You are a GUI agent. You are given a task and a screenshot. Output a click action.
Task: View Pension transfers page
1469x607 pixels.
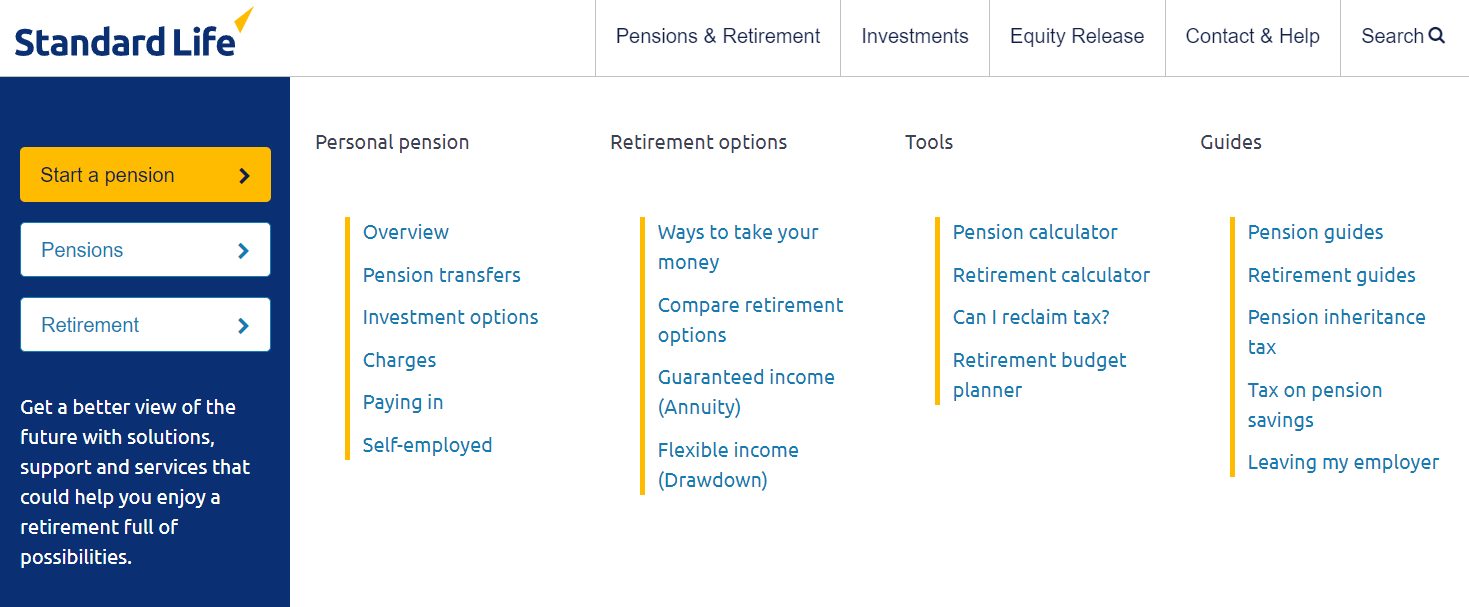[x=441, y=275]
